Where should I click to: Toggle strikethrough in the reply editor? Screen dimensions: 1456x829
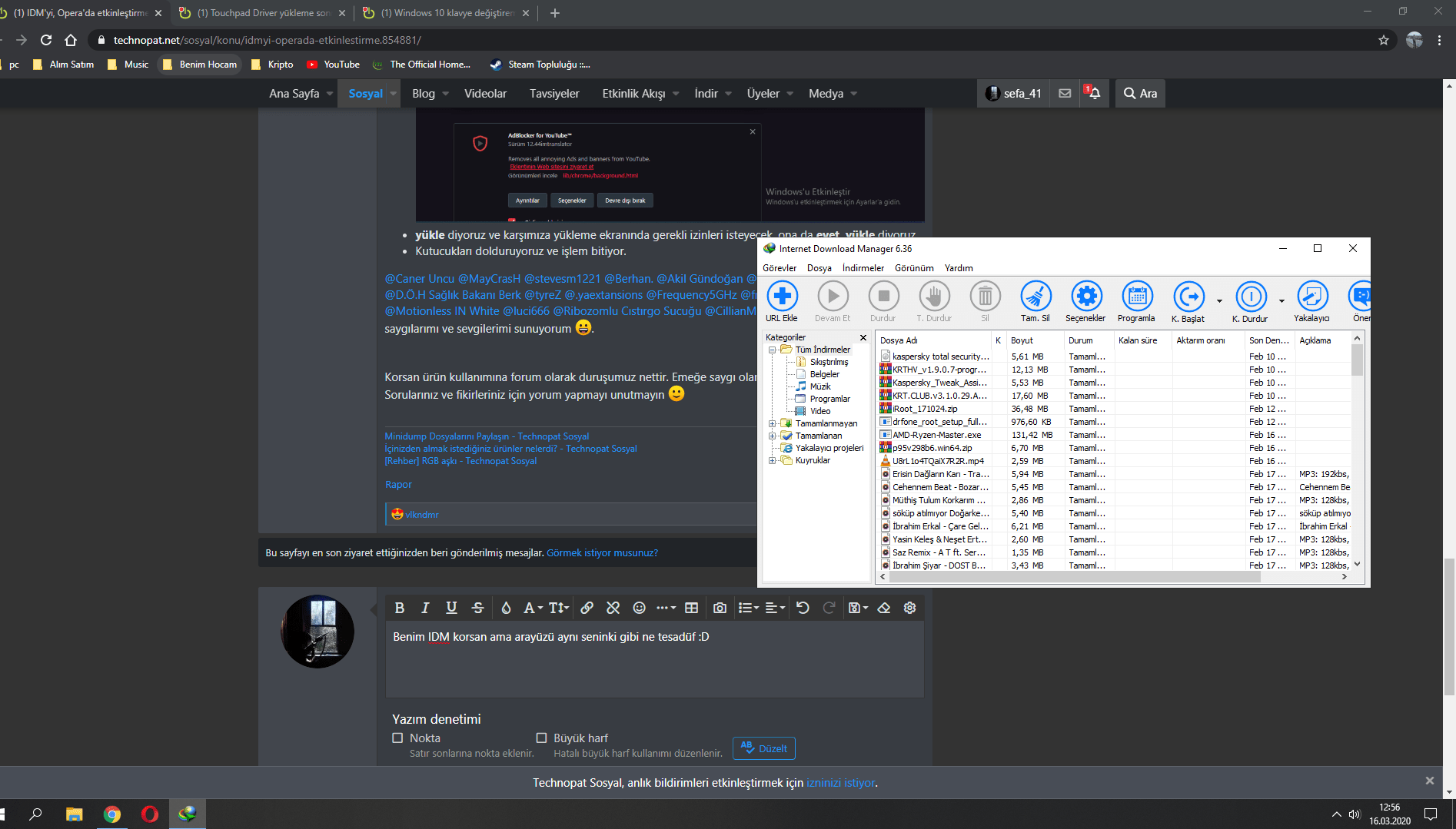pos(477,608)
